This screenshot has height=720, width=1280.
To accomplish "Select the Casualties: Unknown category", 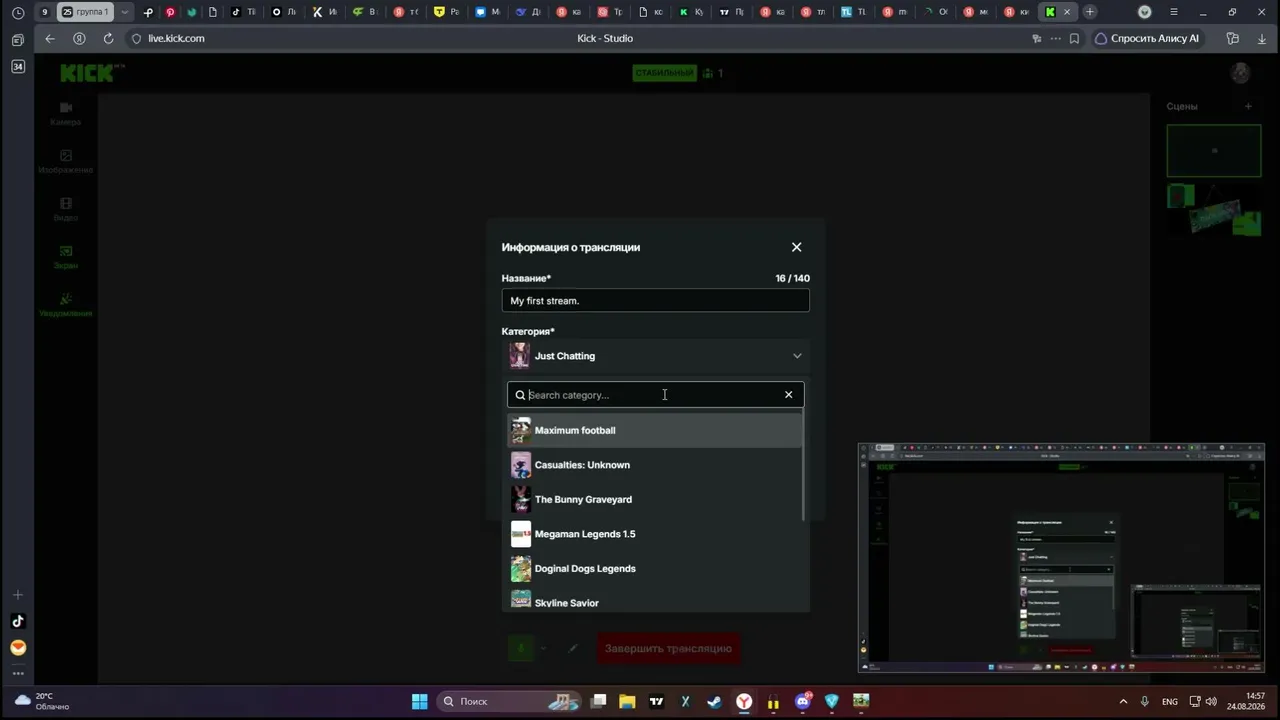I will (x=655, y=465).
